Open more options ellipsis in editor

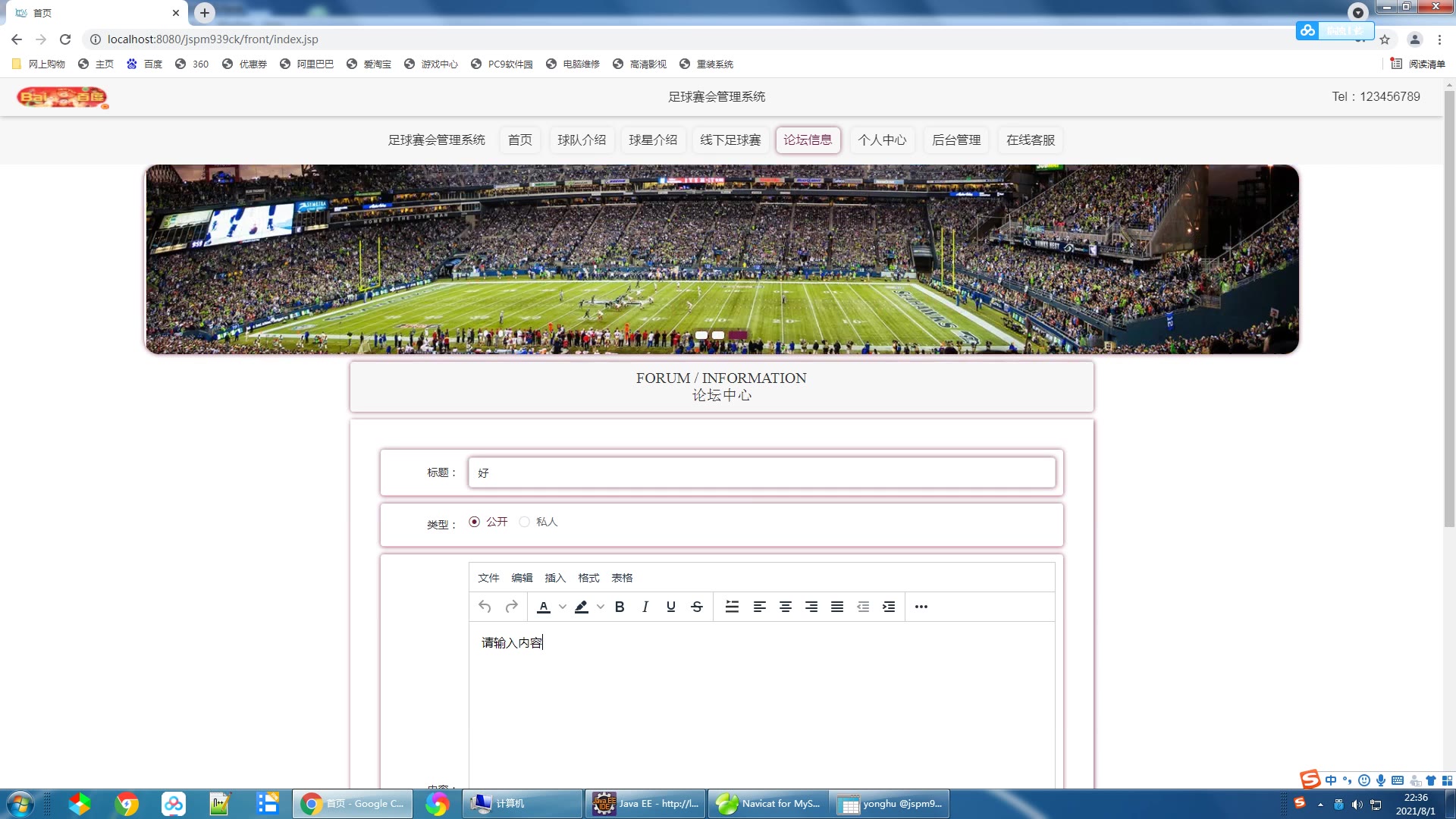(x=921, y=607)
